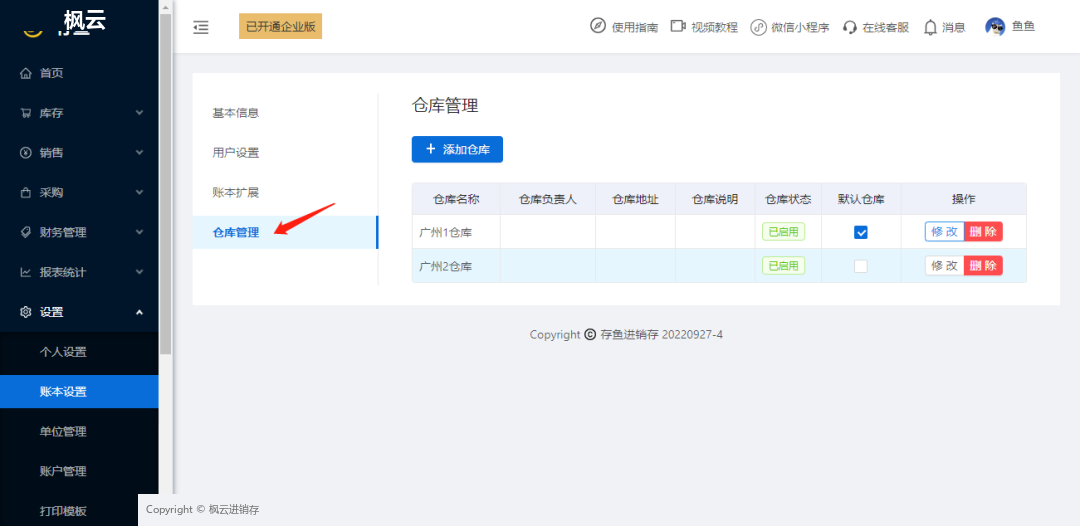Click the 默认仓库 column header
Viewport: 1080px width, 526px height.
(861, 200)
